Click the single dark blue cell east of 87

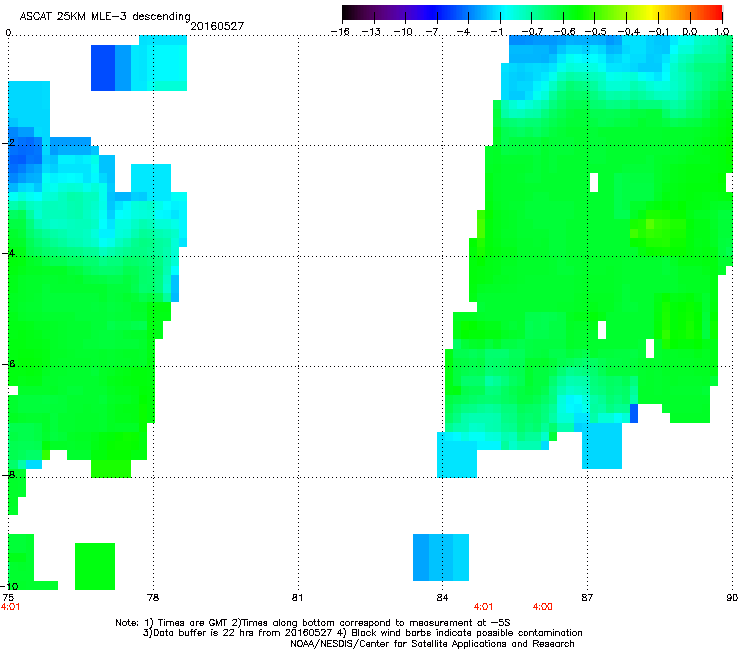pyautogui.click(x=634, y=414)
